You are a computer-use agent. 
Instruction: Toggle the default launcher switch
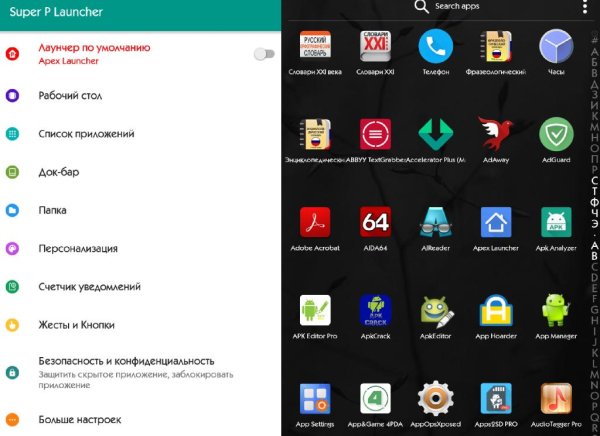tap(264, 54)
